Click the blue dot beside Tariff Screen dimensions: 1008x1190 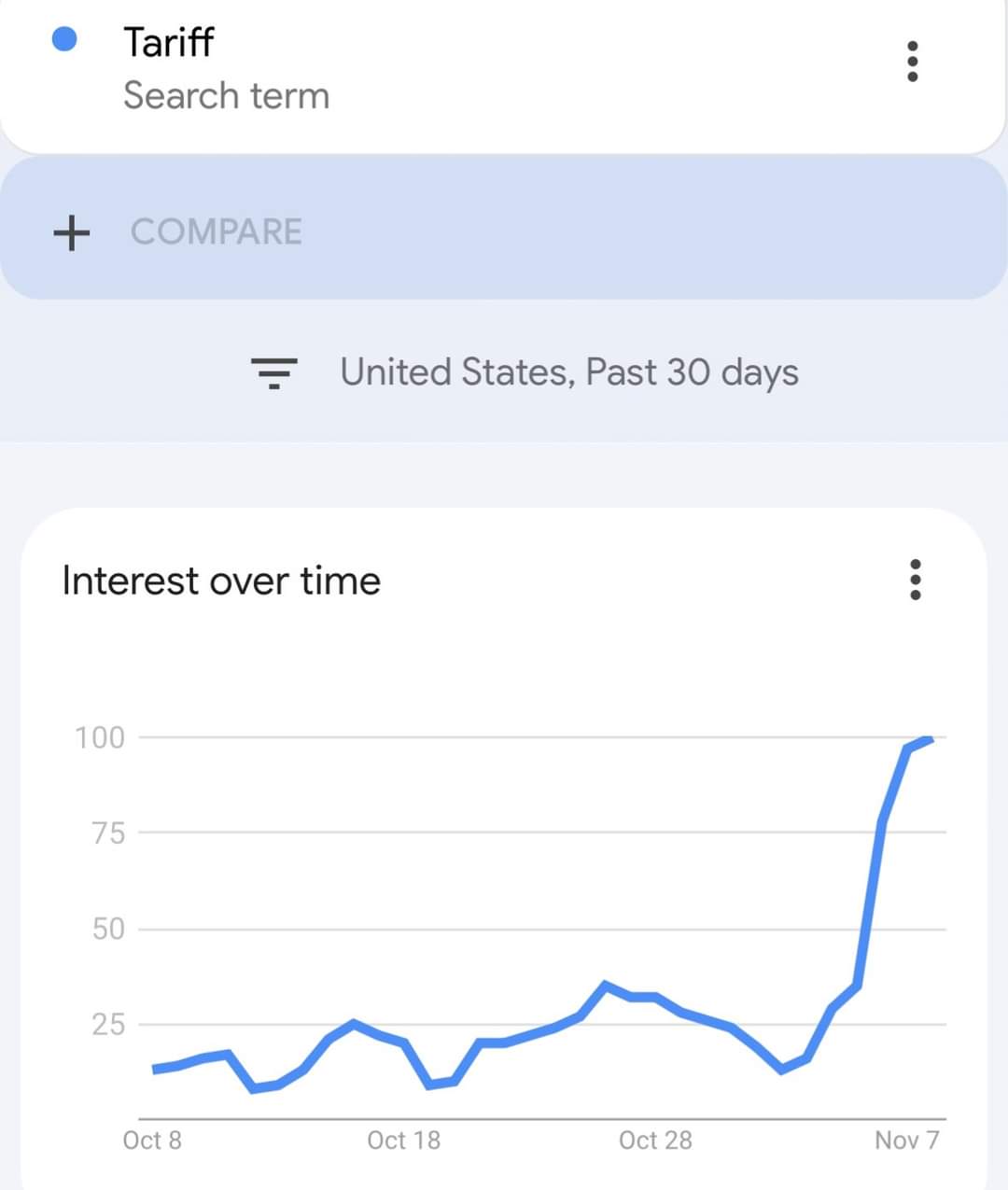coord(64,39)
